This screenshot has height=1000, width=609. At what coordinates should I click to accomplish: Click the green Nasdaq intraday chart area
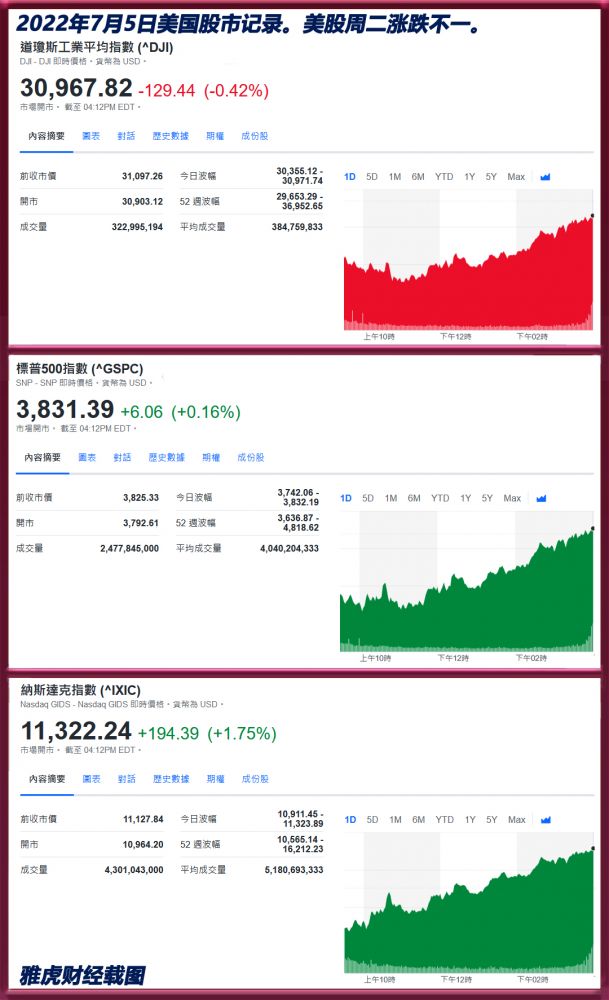tap(468, 920)
